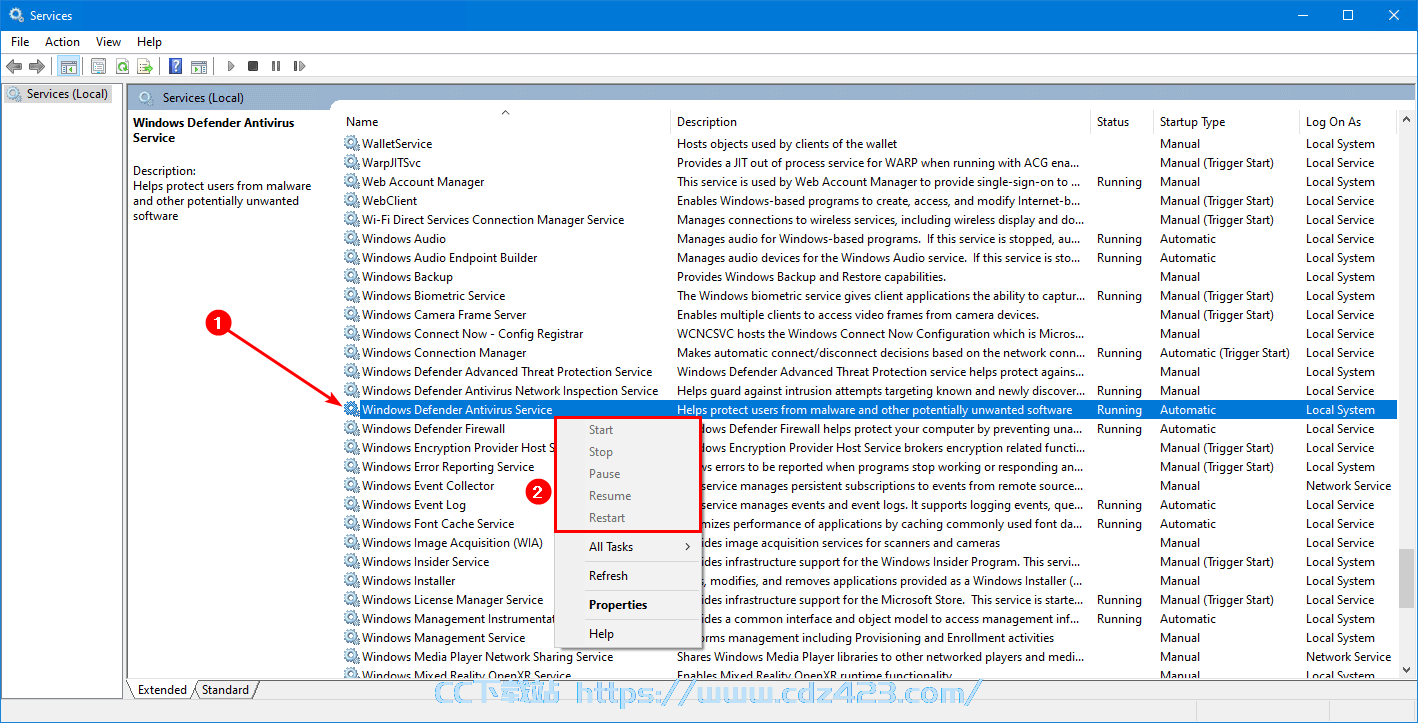Click the gear icon of Windows Management Service
This screenshot has height=723, width=1418.
(x=352, y=638)
